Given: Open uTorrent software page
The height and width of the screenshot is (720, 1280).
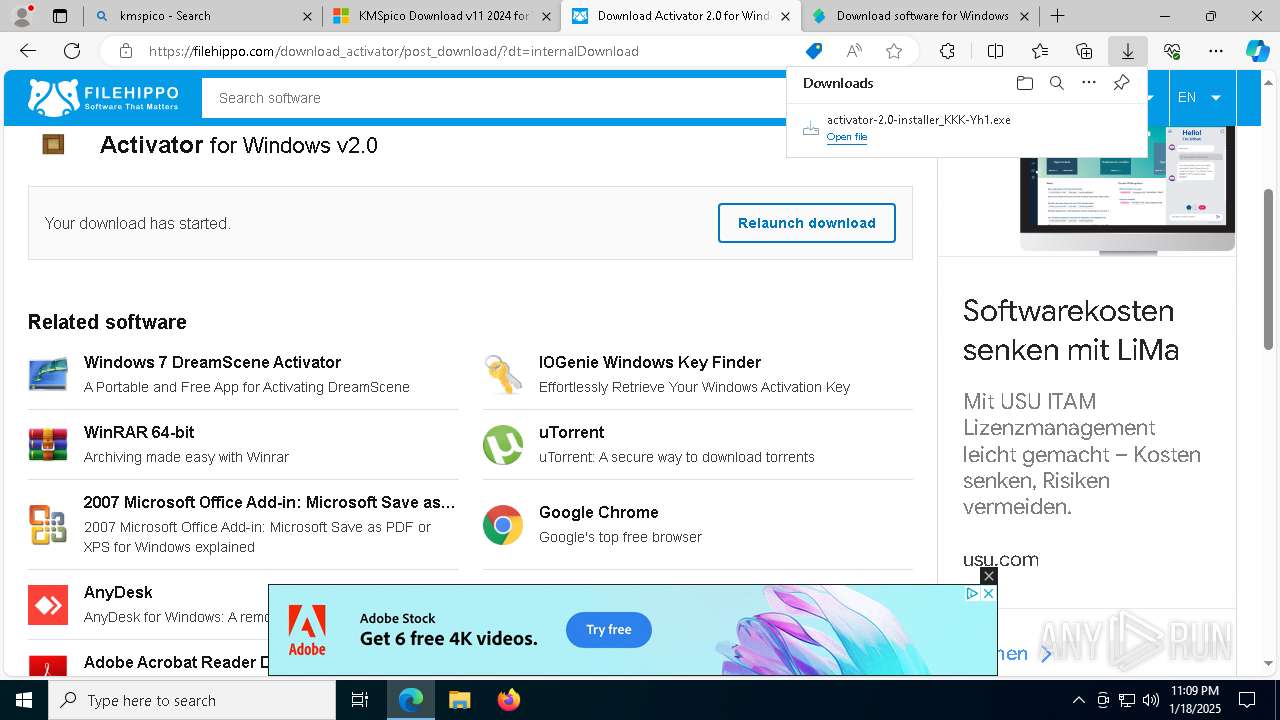Looking at the screenshot, I should coord(572,432).
